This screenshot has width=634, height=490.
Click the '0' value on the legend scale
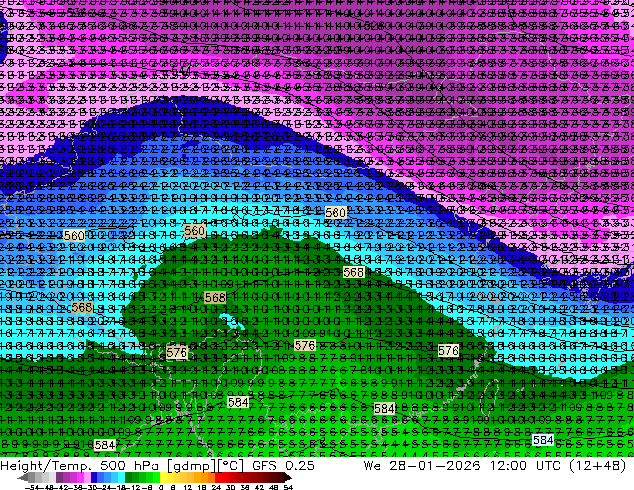[161, 487]
